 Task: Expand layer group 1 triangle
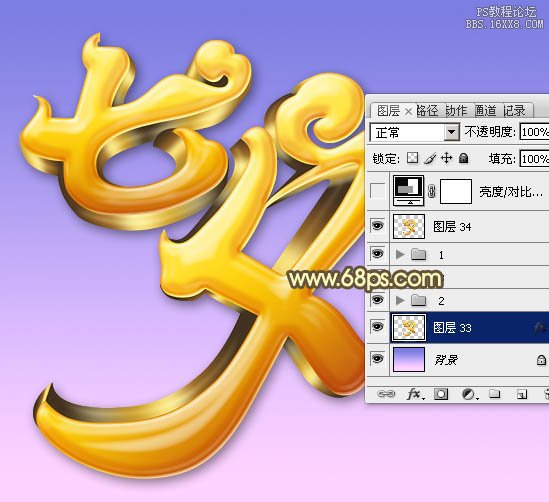(400, 254)
